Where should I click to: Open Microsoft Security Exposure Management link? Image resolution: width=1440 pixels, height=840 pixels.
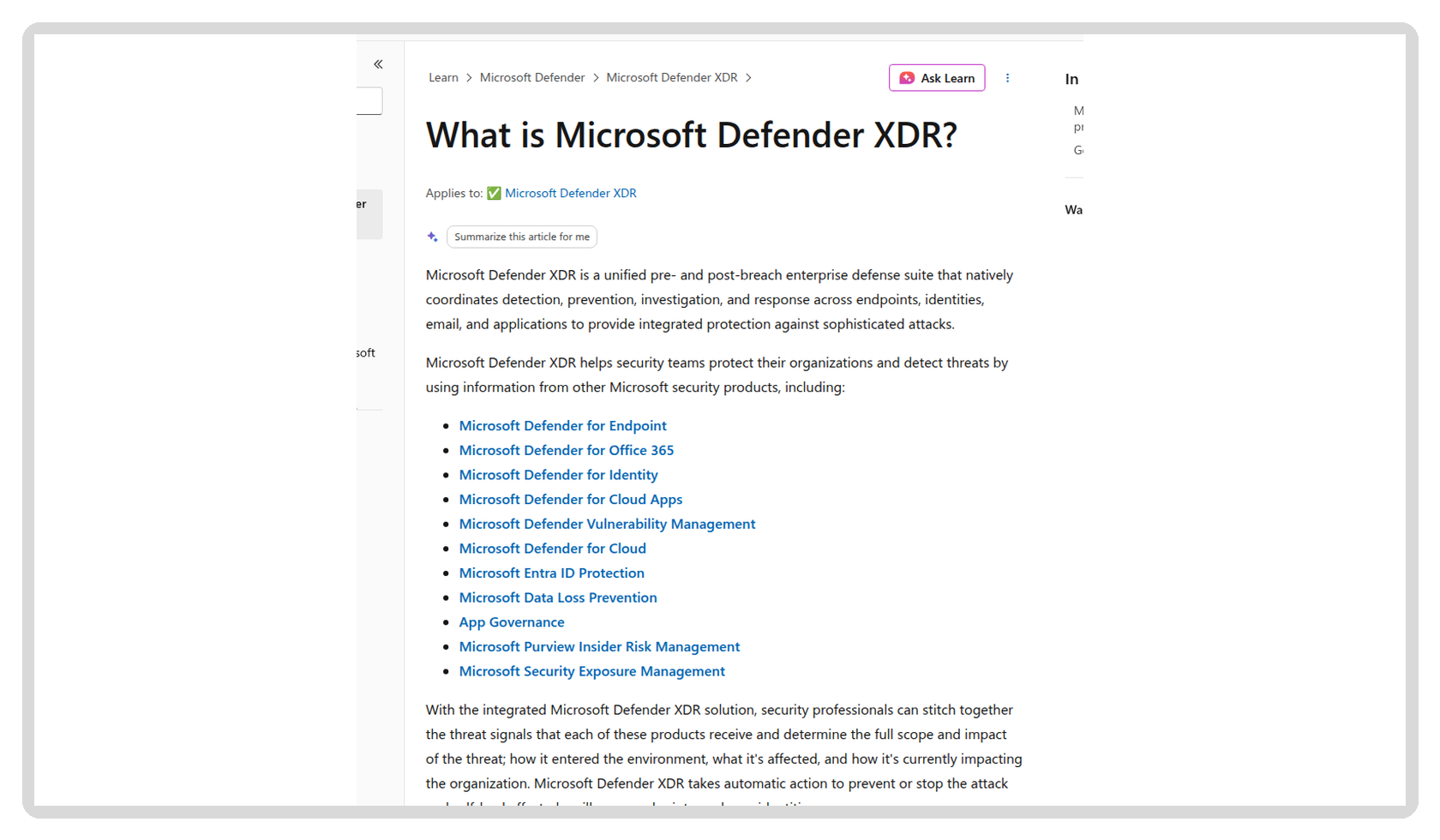point(592,672)
